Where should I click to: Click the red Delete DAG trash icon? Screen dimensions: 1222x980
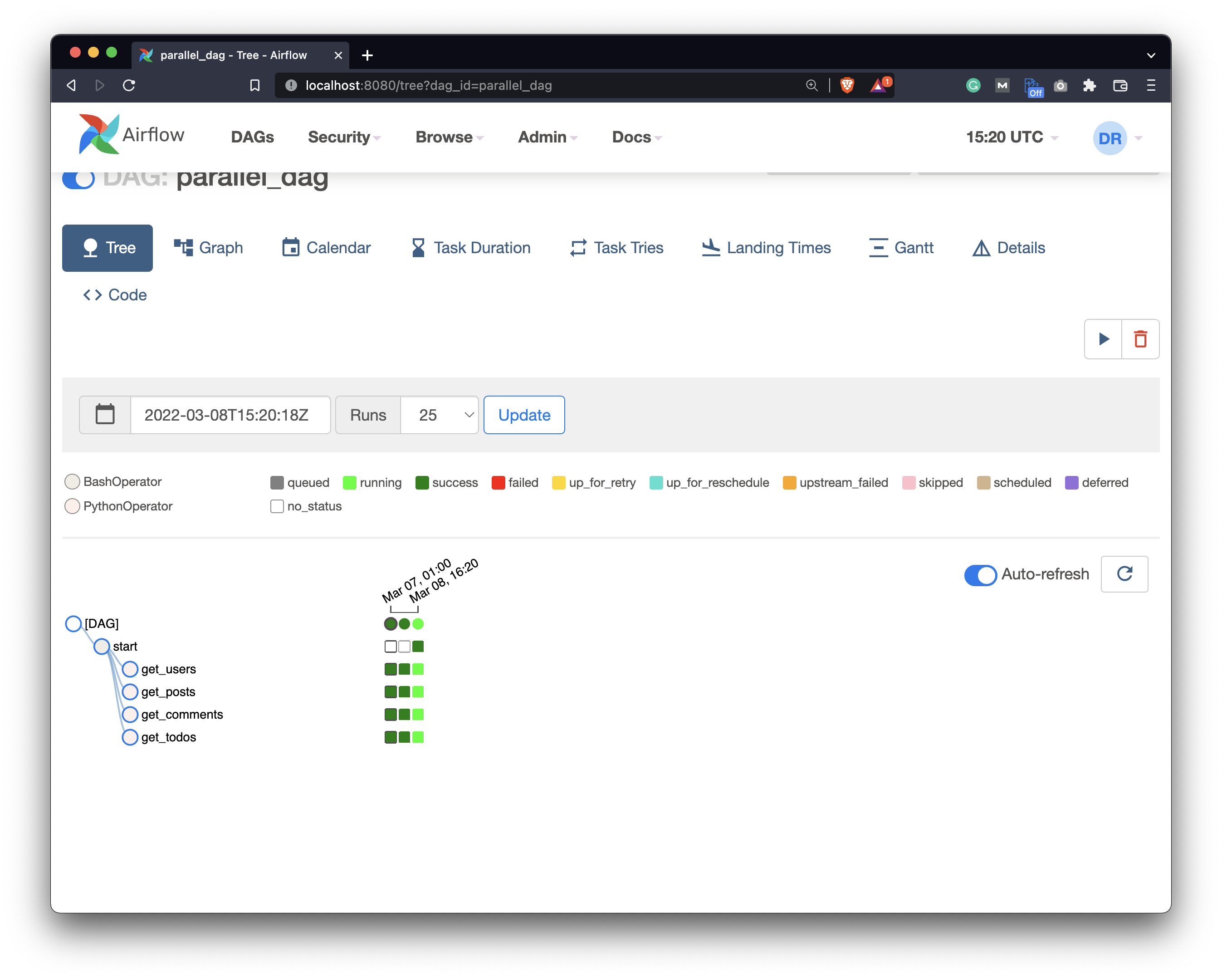point(1140,339)
